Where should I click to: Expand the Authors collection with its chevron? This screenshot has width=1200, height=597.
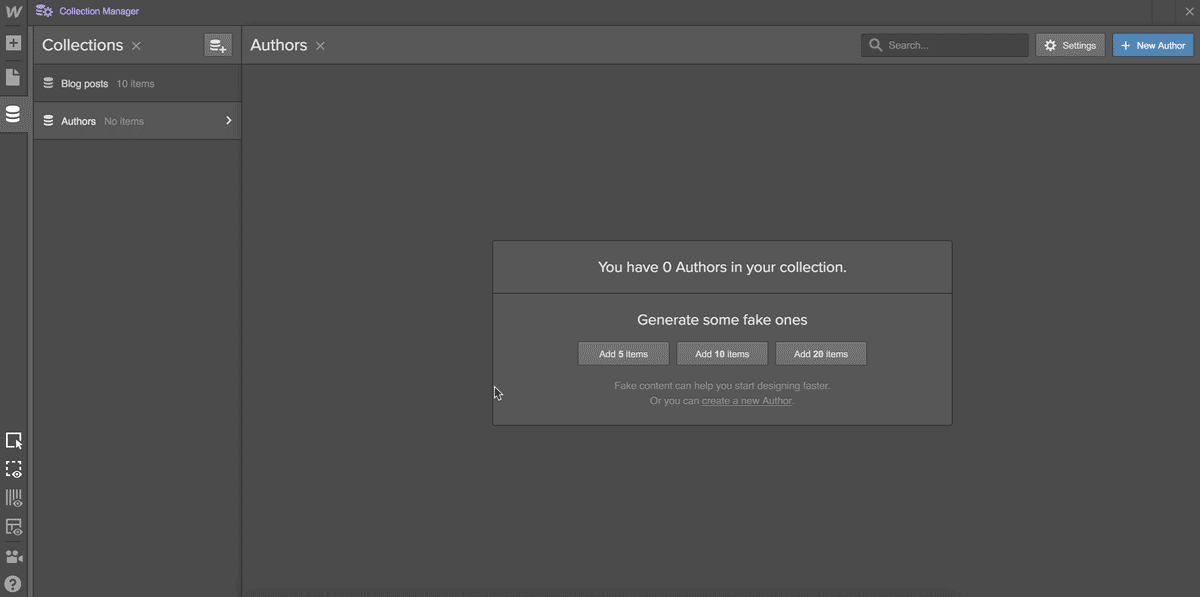[x=228, y=120]
